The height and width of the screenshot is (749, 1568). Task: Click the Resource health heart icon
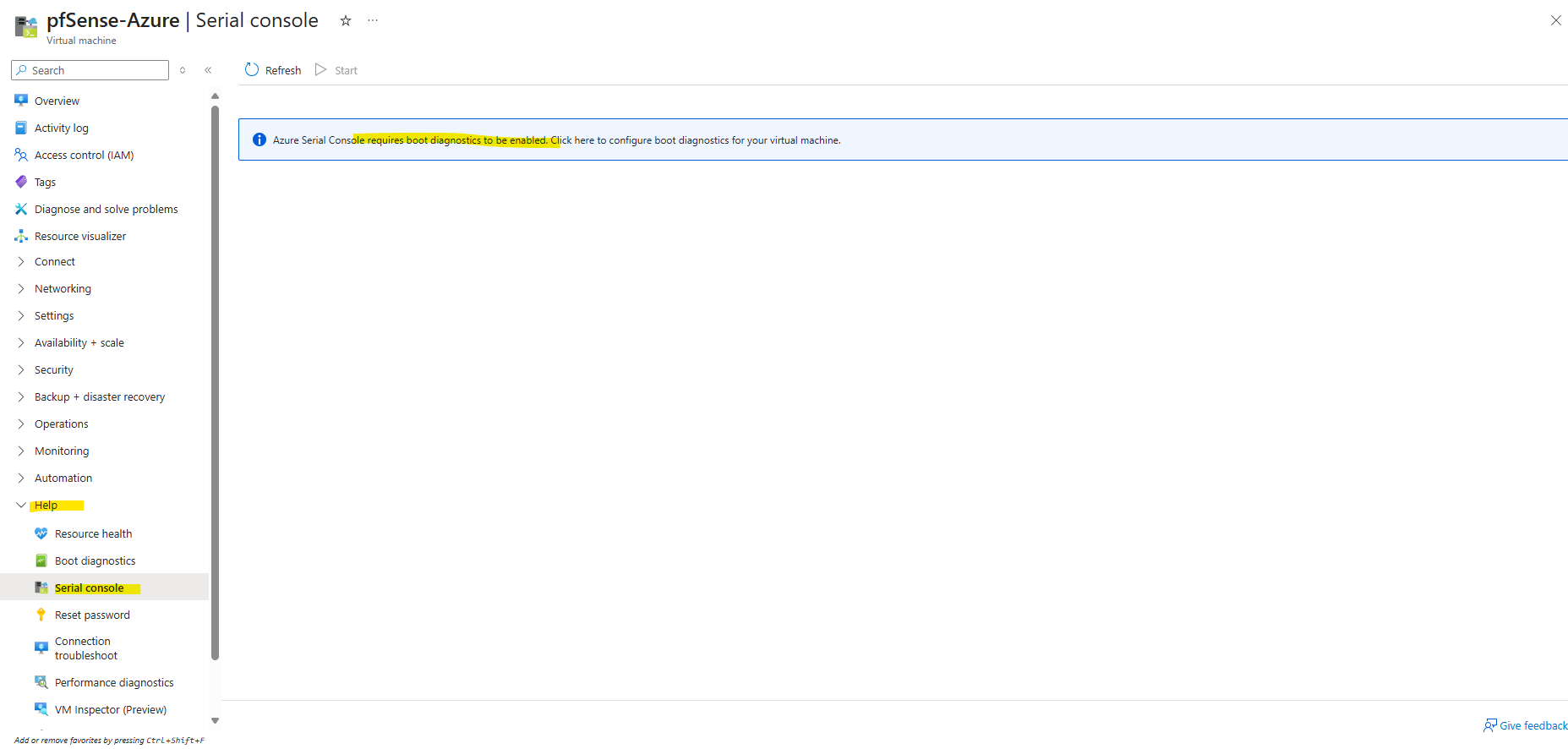(x=41, y=533)
